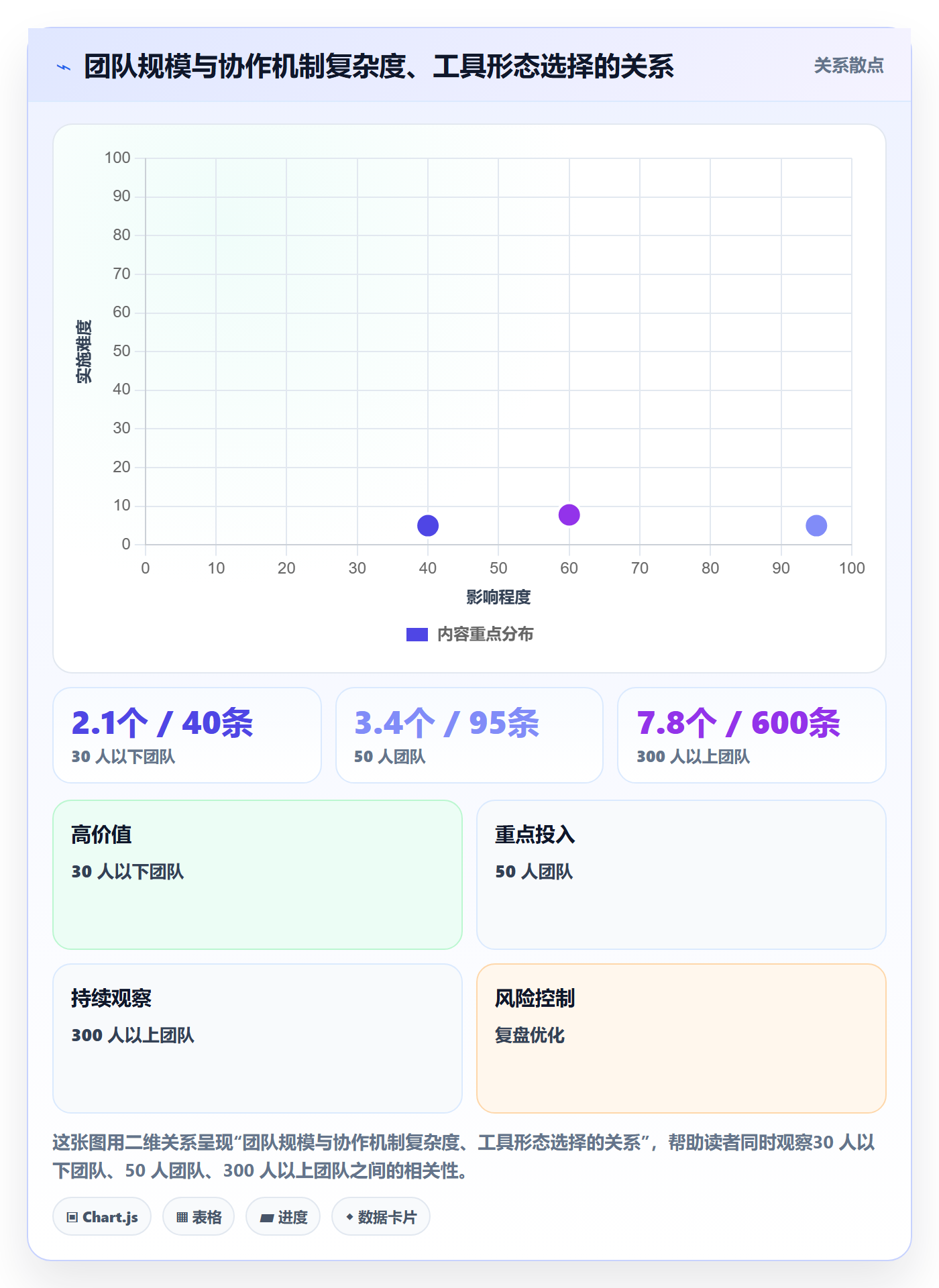Click the 30 人以下团队 label under 2.1个
939x1288 pixels.
pyautogui.click(x=123, y=757)
